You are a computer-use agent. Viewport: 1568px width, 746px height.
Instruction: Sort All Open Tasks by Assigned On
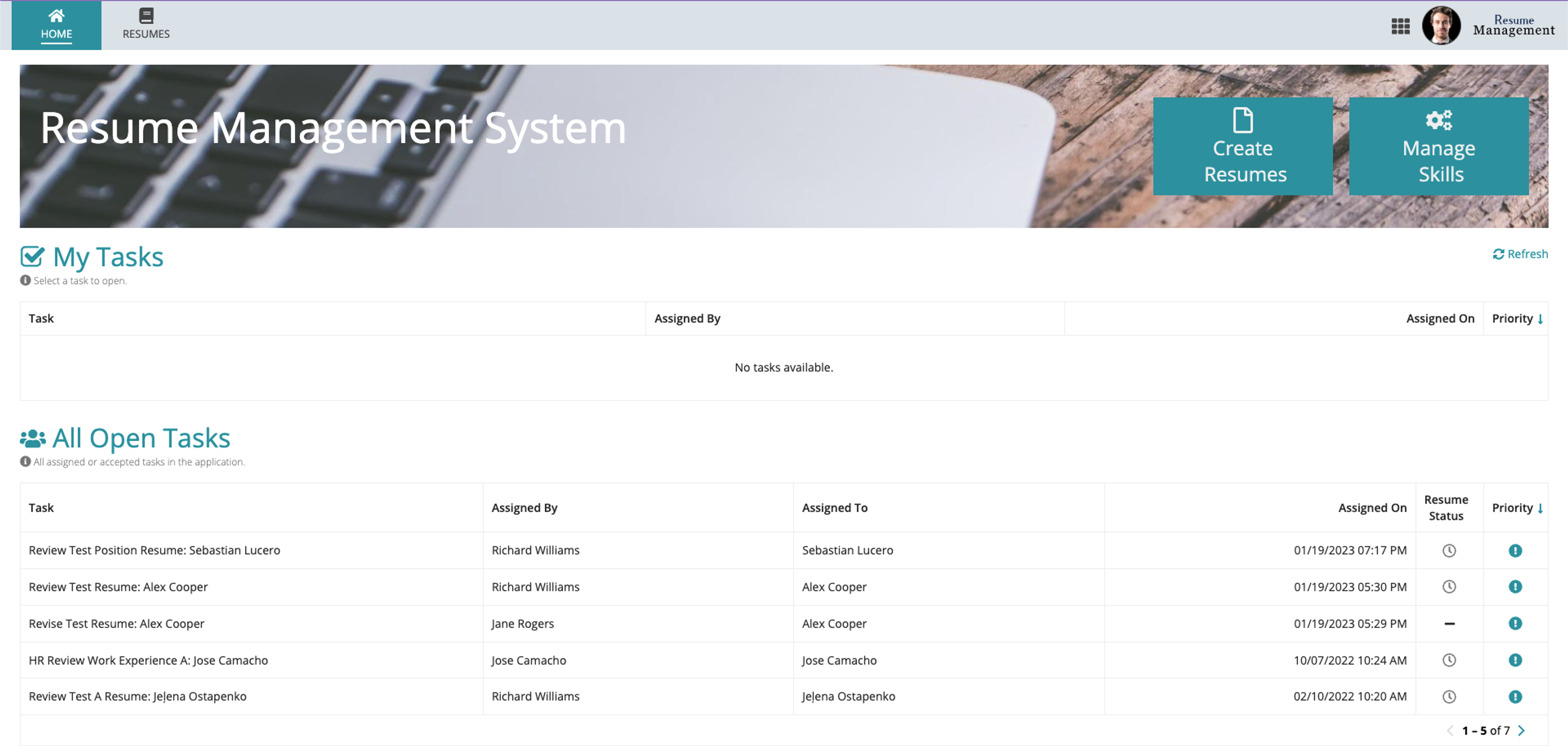coord(1372,508)
